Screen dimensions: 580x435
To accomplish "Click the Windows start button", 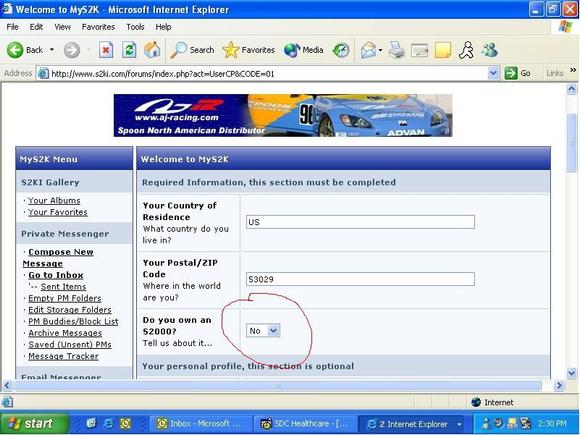I will pyautogui.click(x=34, y=423).
